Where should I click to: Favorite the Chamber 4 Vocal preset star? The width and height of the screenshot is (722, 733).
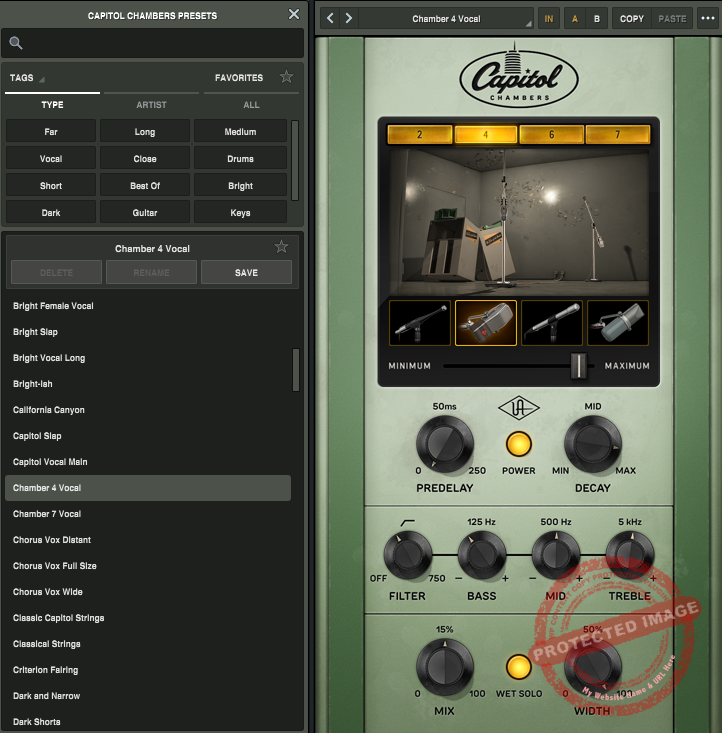click(281, 247)
